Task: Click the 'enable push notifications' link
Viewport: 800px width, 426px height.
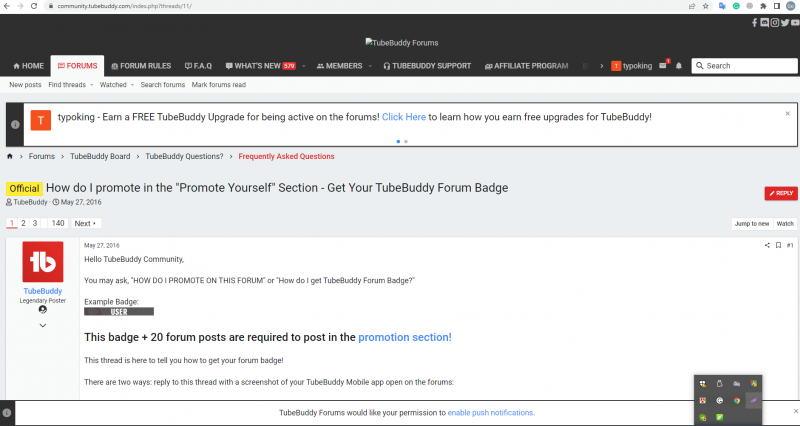Action: pyautogui.click(x=490, y=412)
